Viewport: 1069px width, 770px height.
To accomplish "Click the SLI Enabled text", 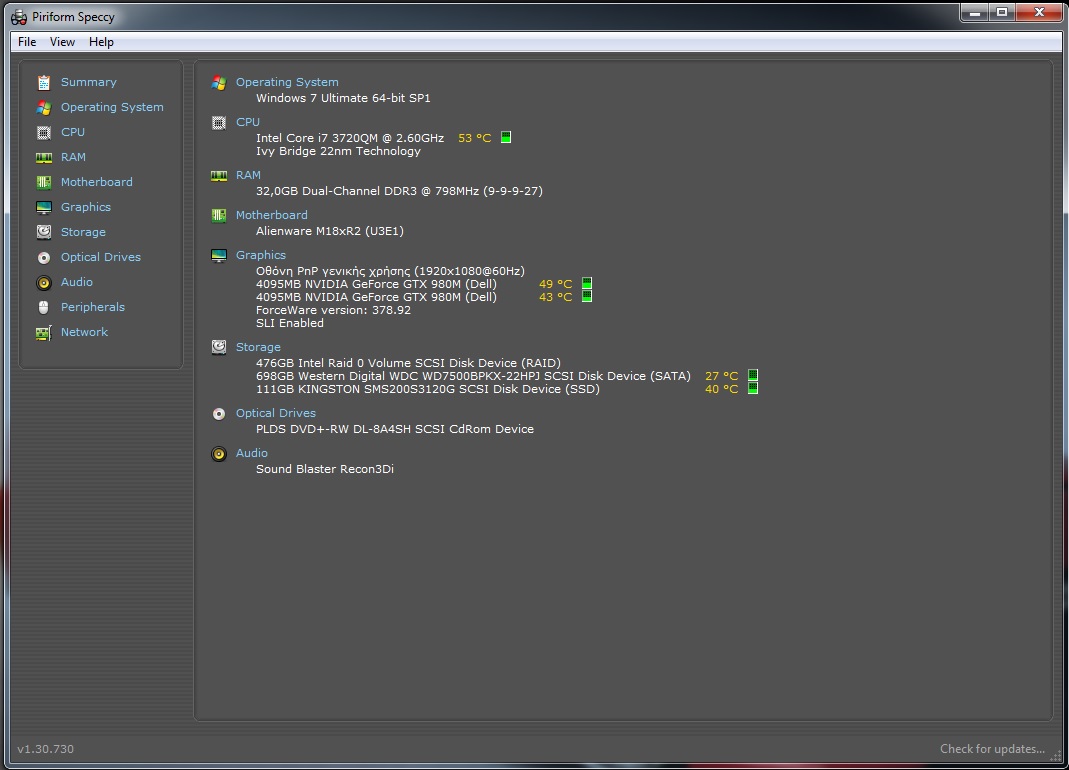I will tap(290, 323).
